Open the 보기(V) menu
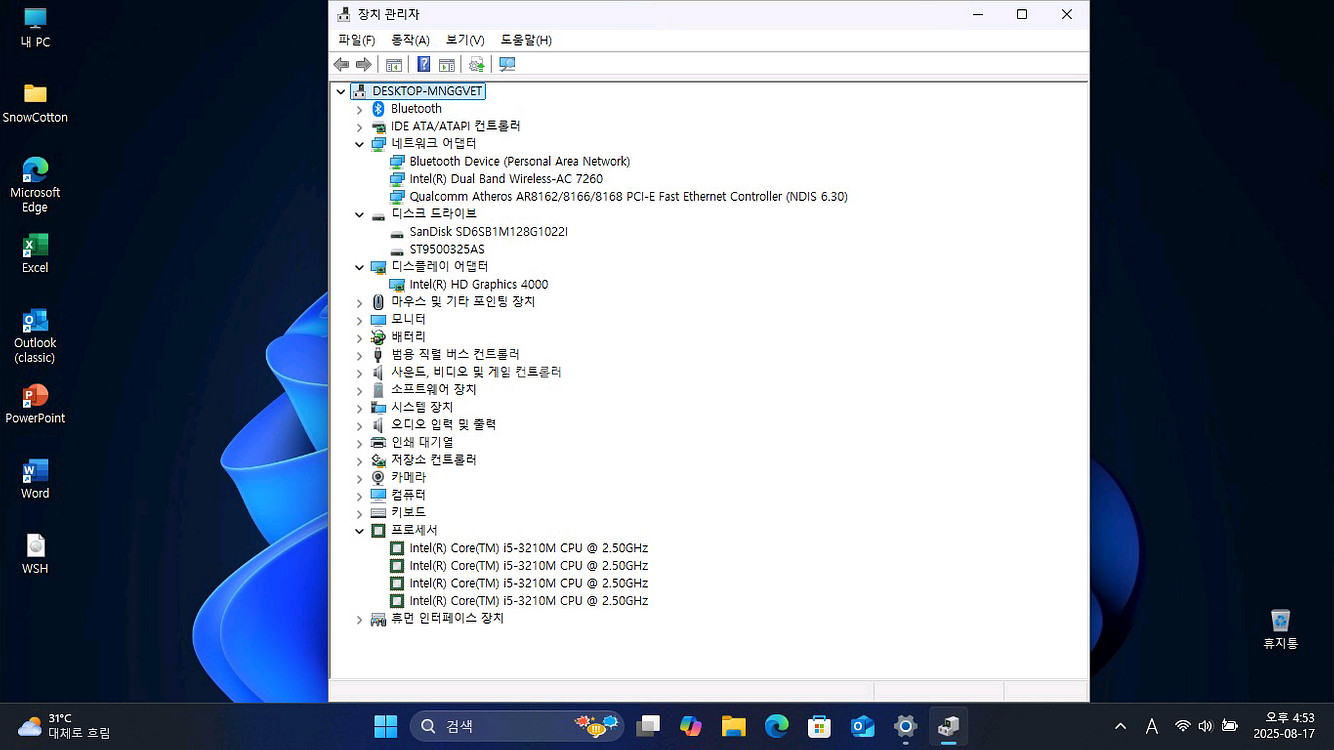The height and width of the screenshot is (750, 1334). click(x=463, y=40)
